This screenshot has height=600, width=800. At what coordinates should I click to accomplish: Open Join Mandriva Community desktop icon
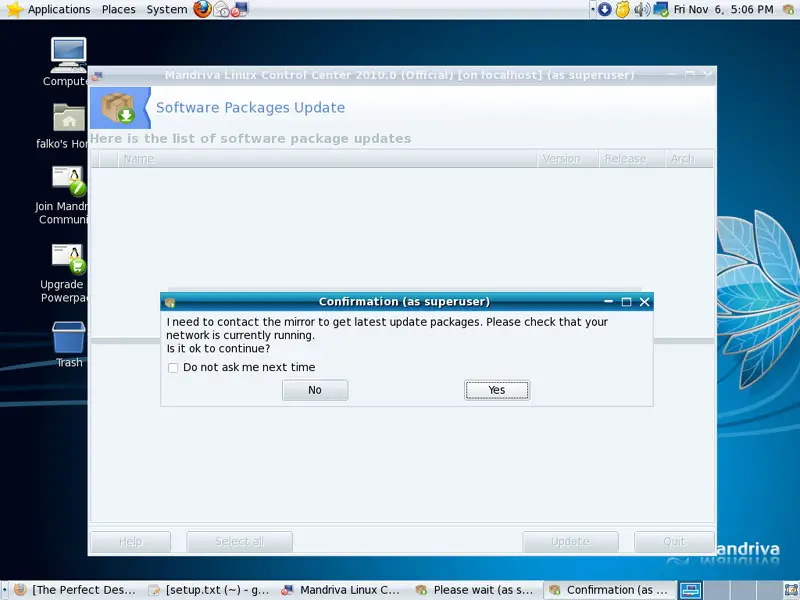(x=68, y=183)
